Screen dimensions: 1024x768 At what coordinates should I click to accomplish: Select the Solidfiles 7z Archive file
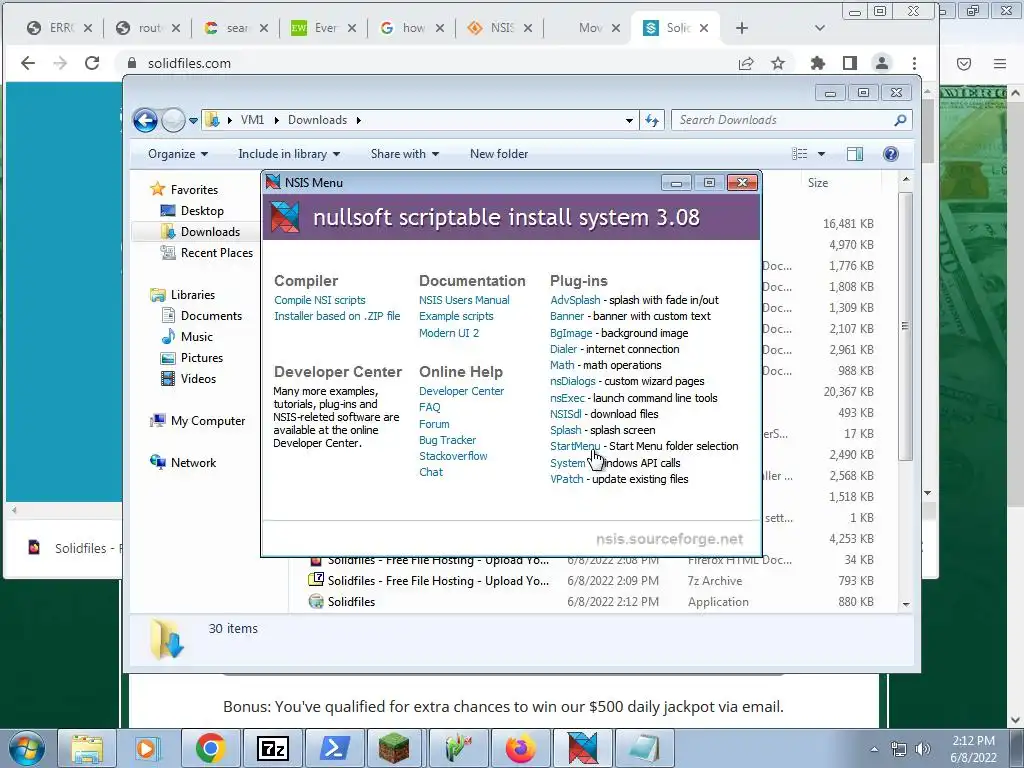pos(593,581)
